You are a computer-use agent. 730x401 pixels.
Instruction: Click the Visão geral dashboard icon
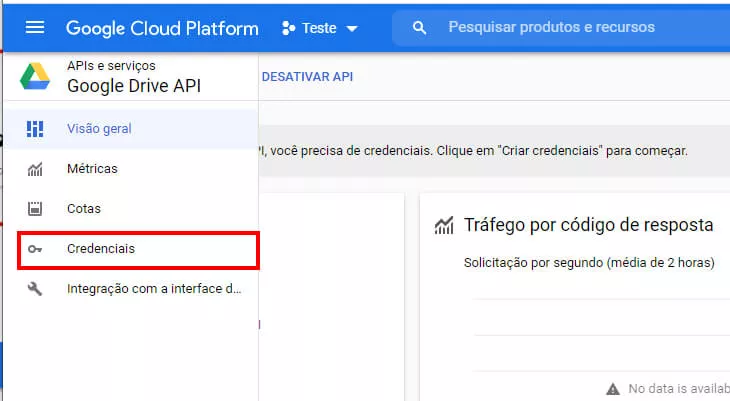point(35,129)
